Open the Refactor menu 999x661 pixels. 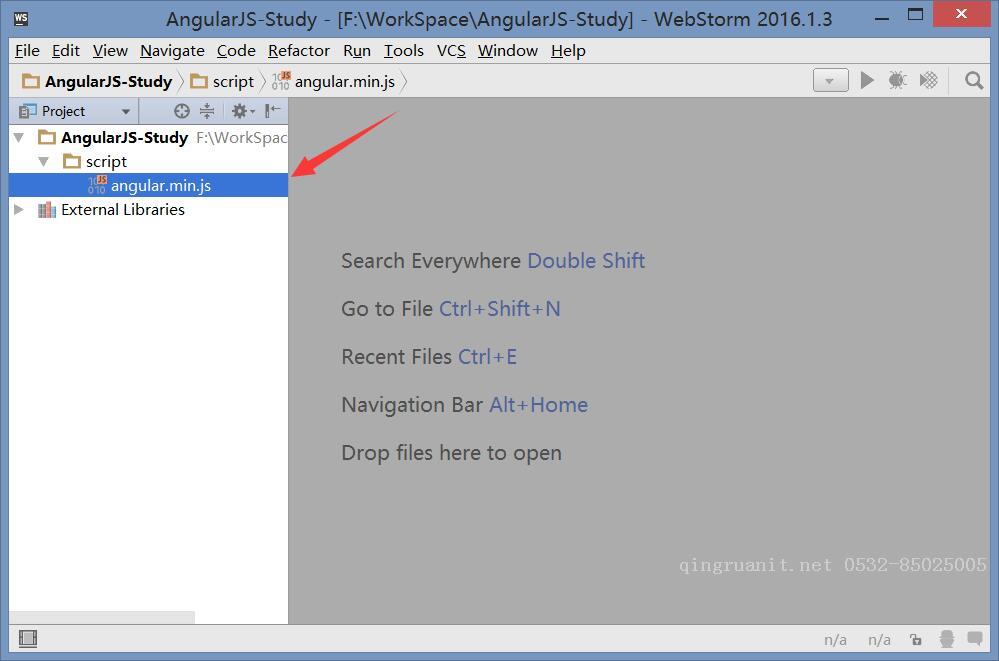click(x=298, y=50)
